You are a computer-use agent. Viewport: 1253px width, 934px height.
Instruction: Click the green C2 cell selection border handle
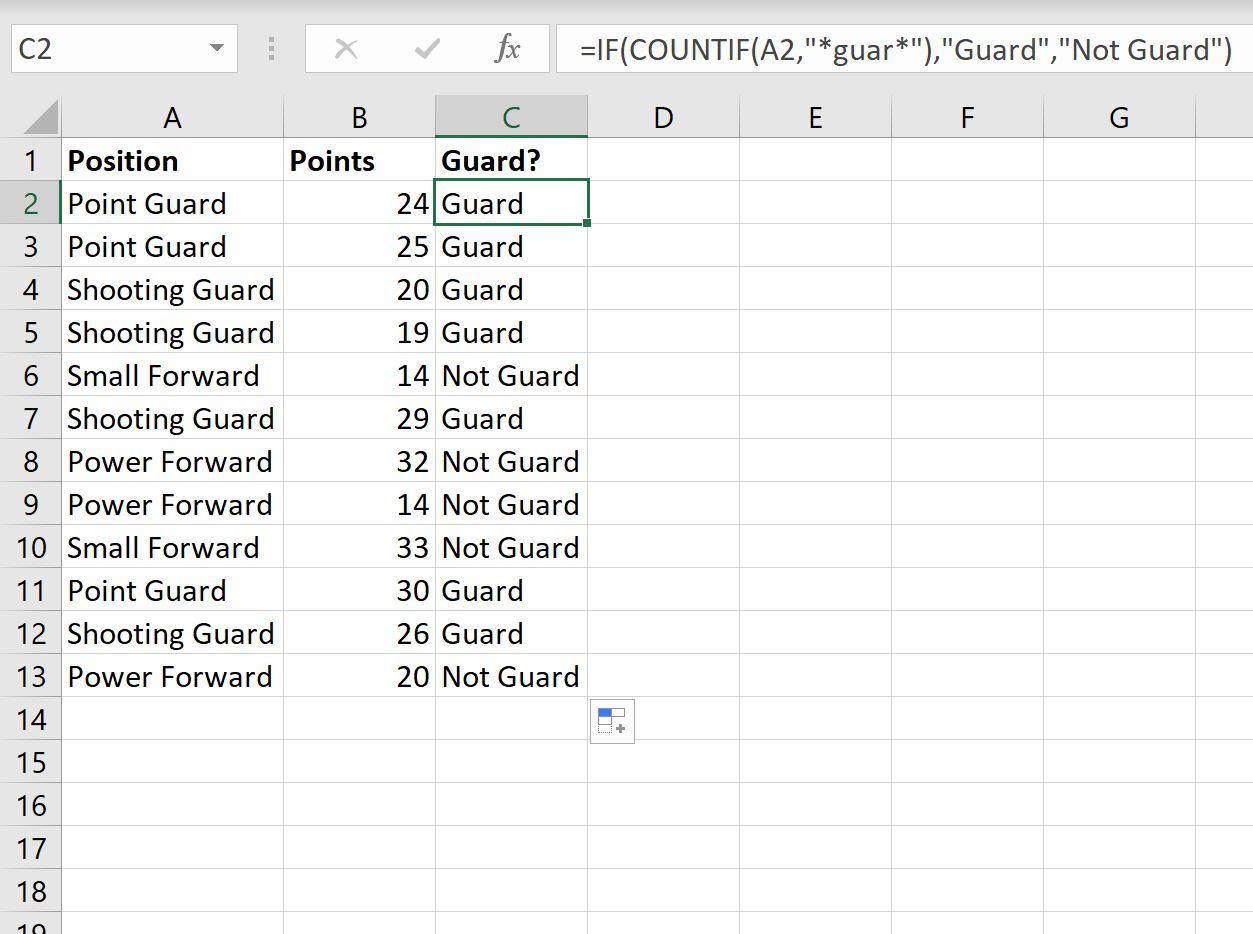click(587, 222)
